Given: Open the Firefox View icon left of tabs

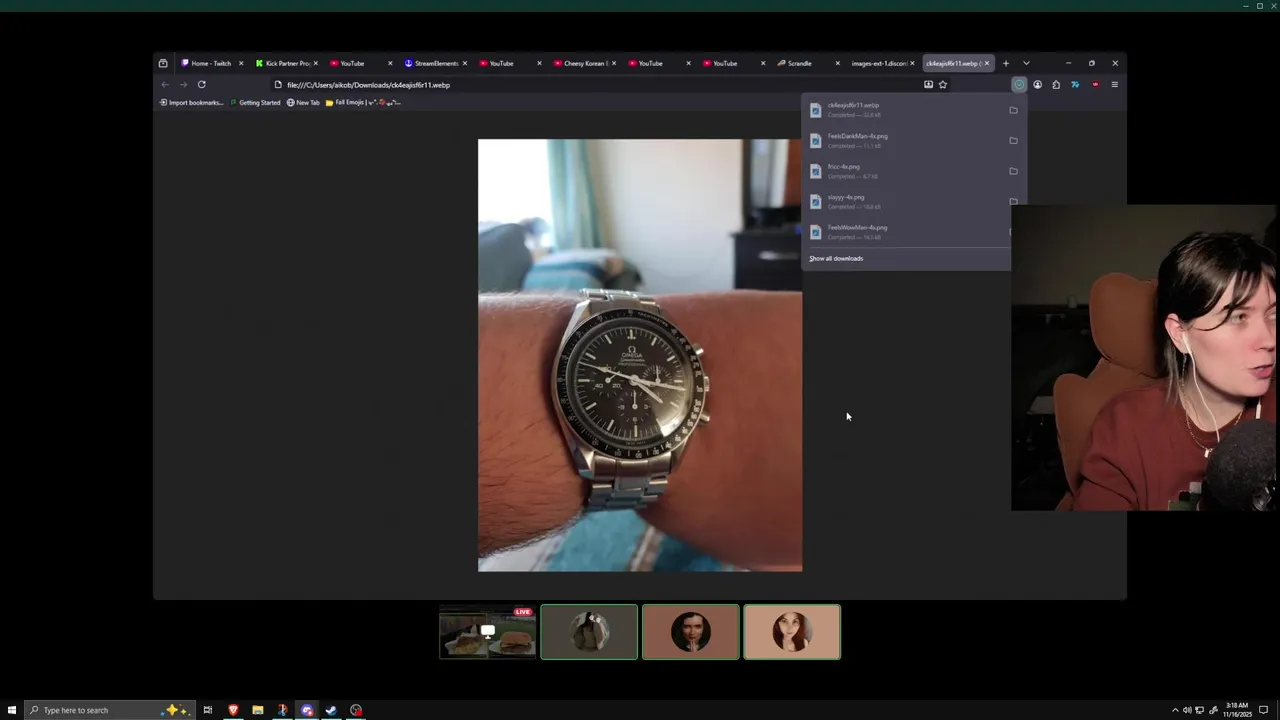Looking at the screenshot, I should click(x=163, y=63).
